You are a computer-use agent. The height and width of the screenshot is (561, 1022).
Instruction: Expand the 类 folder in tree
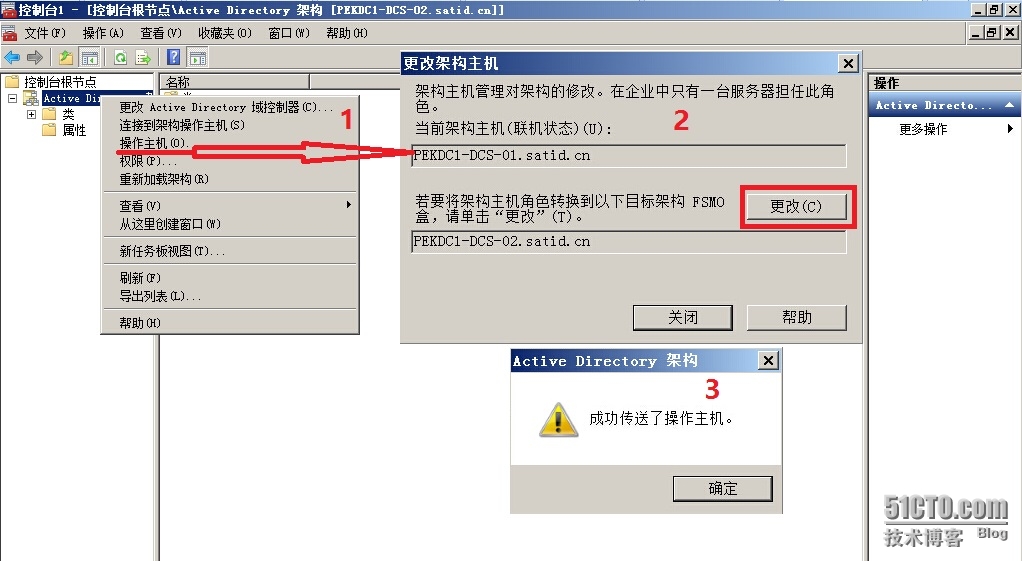coord(31,114)
